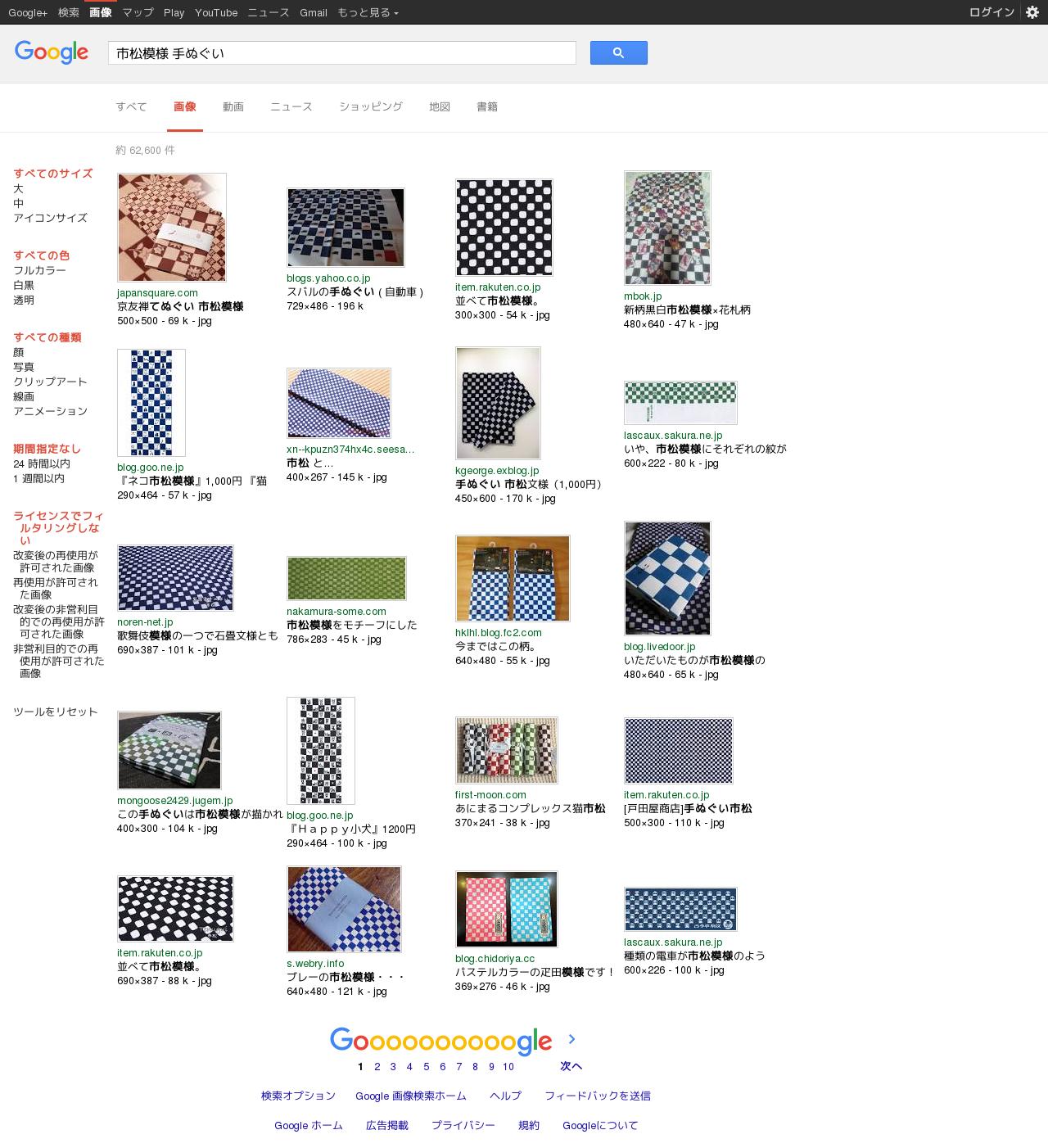
Task: Open kgeorge.exblog.jp folded tenugui thumbnail
Action: click(x=498, y=403)
